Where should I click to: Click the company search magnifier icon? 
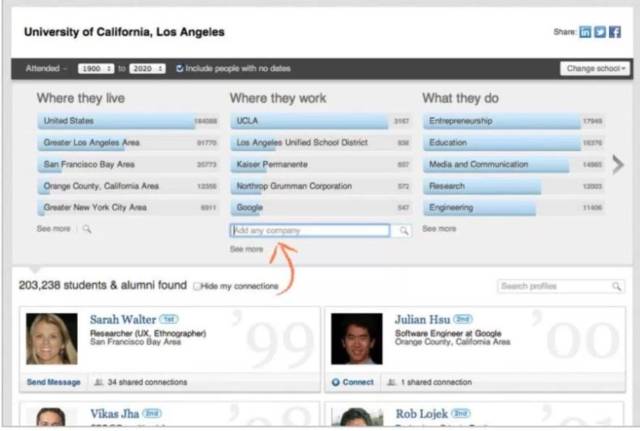pyautogui.click(x=404, y=231)
